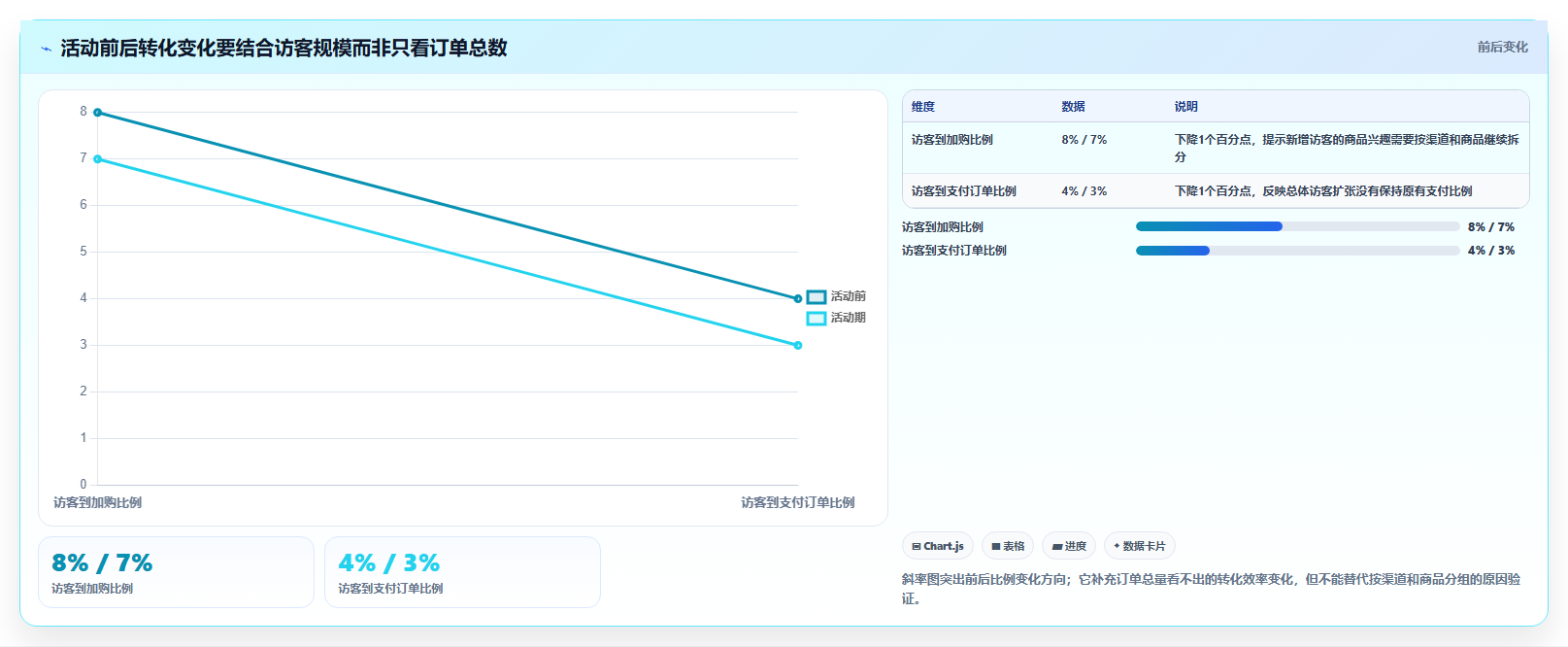
Task: Click the explanation starting 下降1个百分点，提示新增访客
Action: point(1347,148)
